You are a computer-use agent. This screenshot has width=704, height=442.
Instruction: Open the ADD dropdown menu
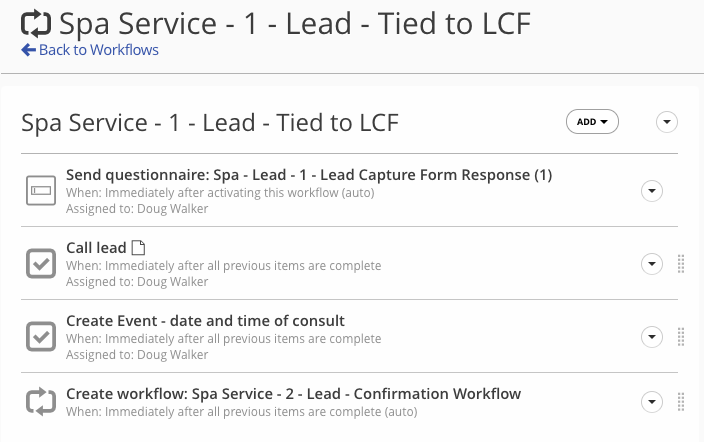pyautogui.click(x=593, y=122)
